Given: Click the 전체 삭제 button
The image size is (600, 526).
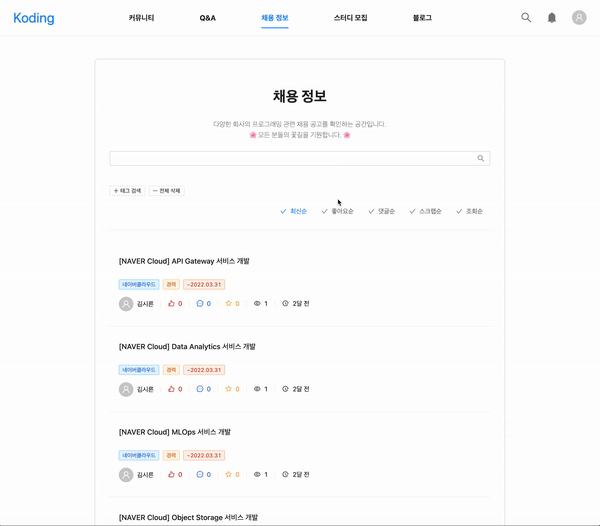Looking at the screenshot, I should pyautogui.click(x=166, y=191).
